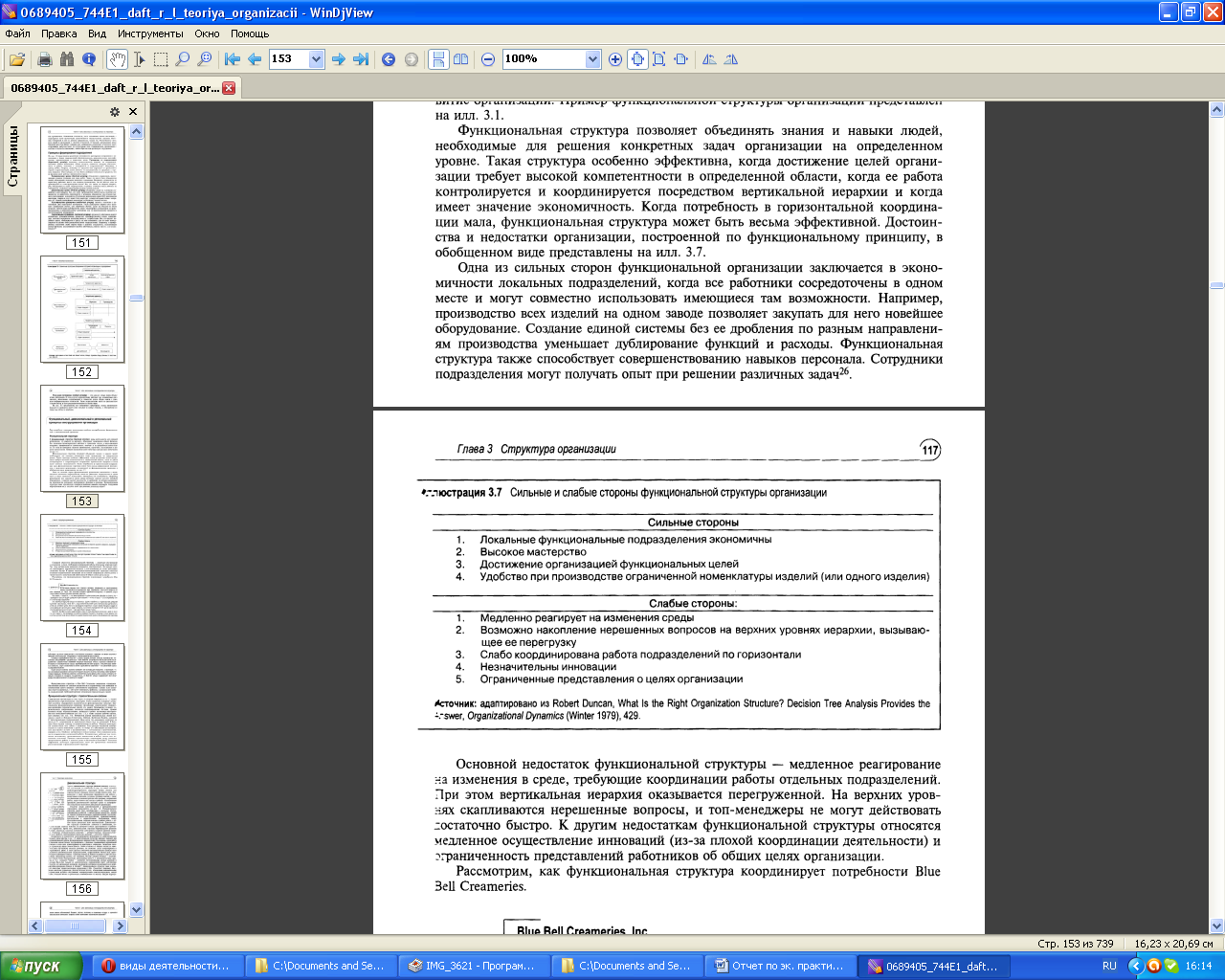This screenshot has height=980, width=1225.
Task: Click the document scroll down arrow
Action: pyautogui.click(x=1216, y=925)
